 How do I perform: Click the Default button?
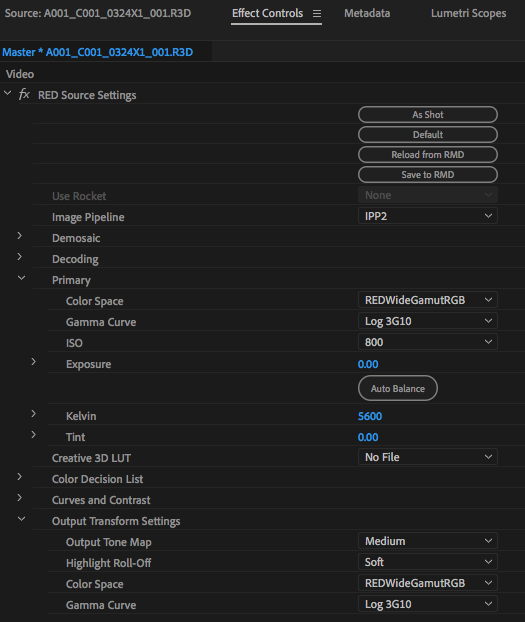click(428, 134)
